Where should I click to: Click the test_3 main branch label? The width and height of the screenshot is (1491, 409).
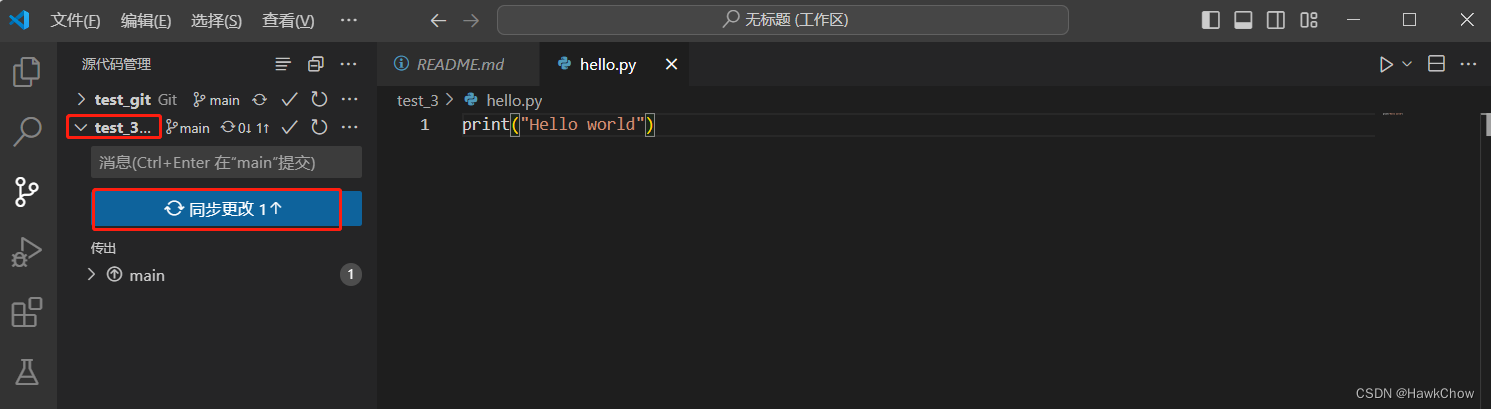click(188, 128)
